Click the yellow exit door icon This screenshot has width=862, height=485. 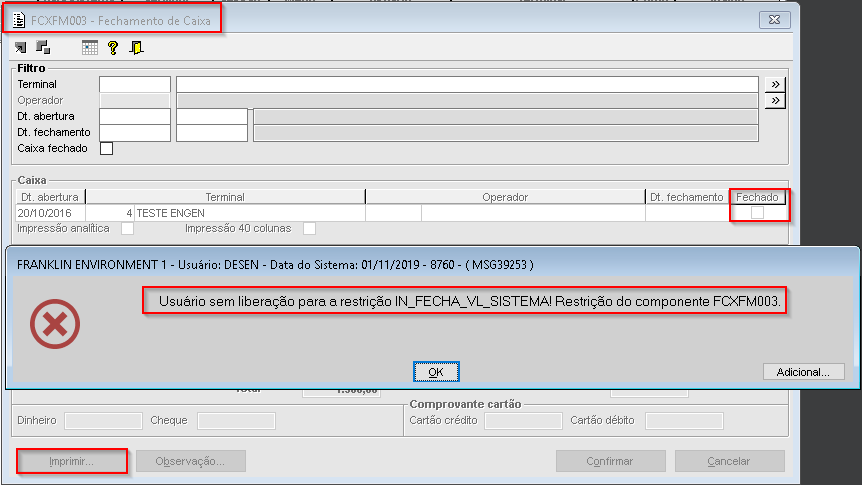[136, 48]
